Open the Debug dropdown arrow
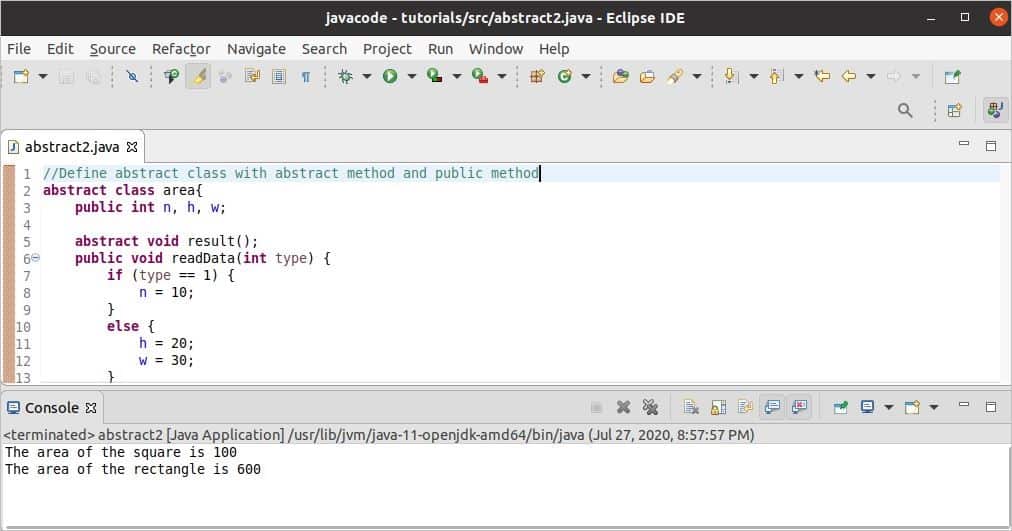 (367, 77)
